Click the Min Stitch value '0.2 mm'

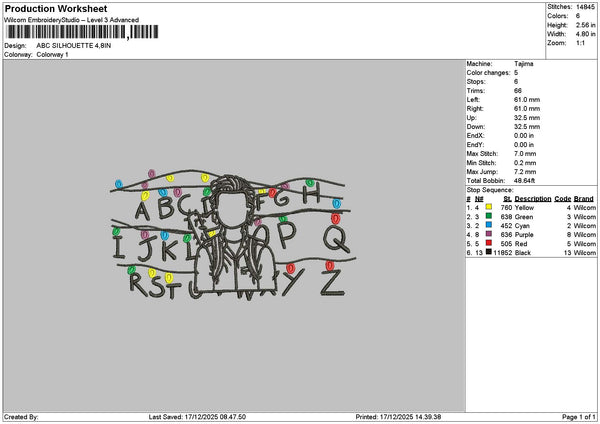[525, 163]
